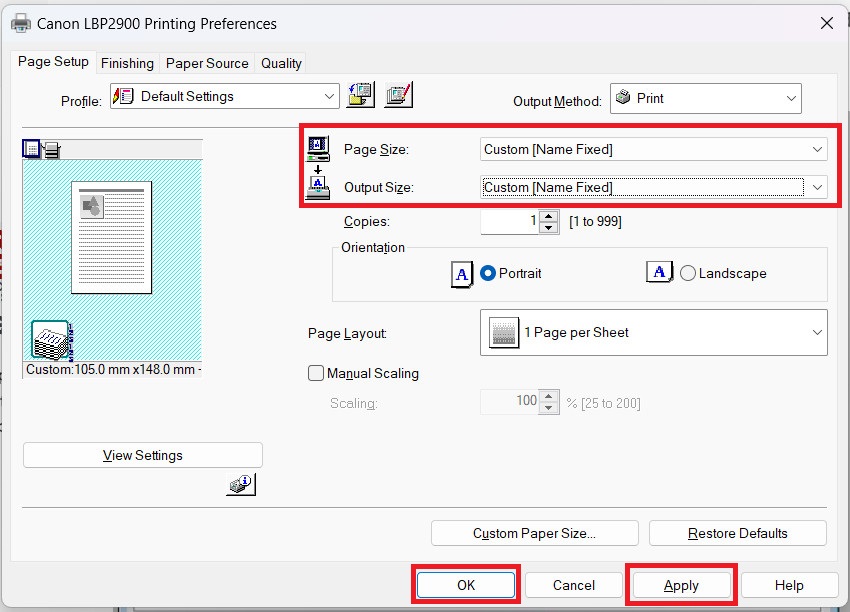Click the printer icon in the title bar
Image resolution: width=850 pixels, height=612 pixels.
click(21, 23)
